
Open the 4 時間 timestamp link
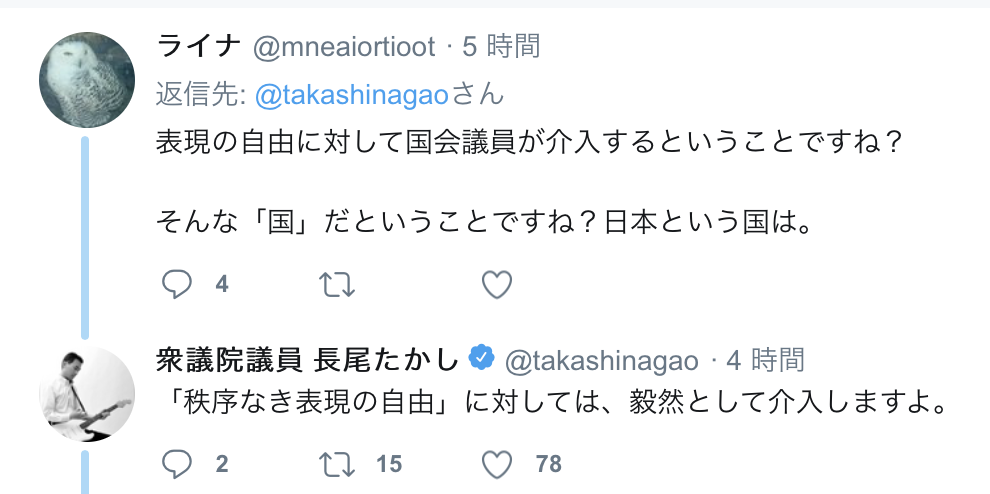pos(765,359)
